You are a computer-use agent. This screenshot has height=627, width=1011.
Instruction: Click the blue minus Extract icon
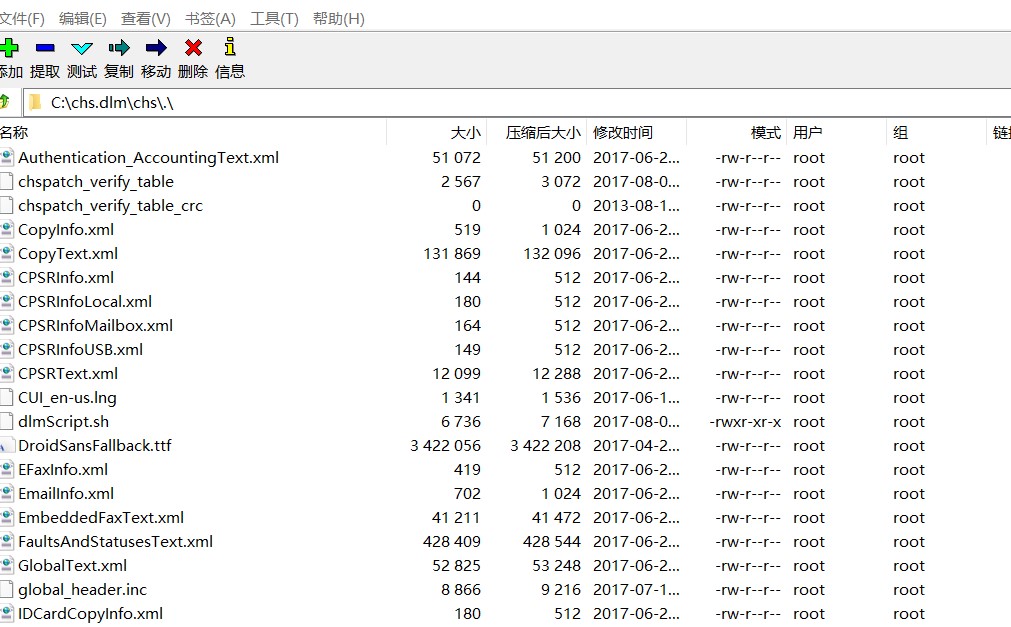[45, 48]
